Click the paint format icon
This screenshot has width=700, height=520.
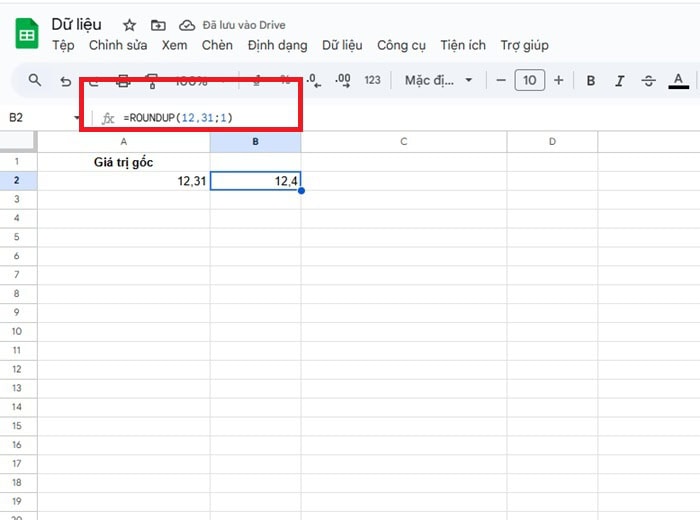(x=152, y=82)
